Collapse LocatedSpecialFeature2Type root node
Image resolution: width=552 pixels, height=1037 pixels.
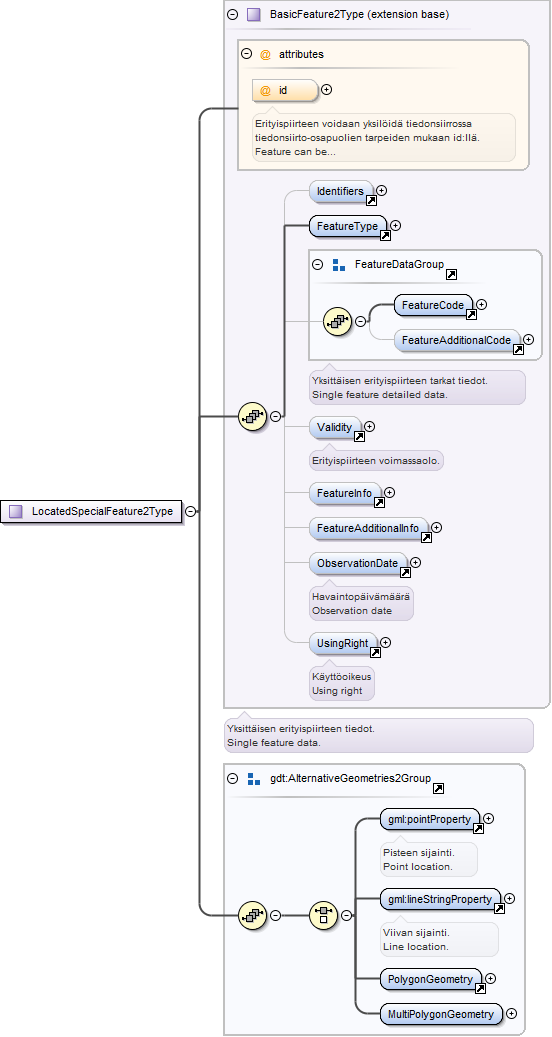[190, 511]
